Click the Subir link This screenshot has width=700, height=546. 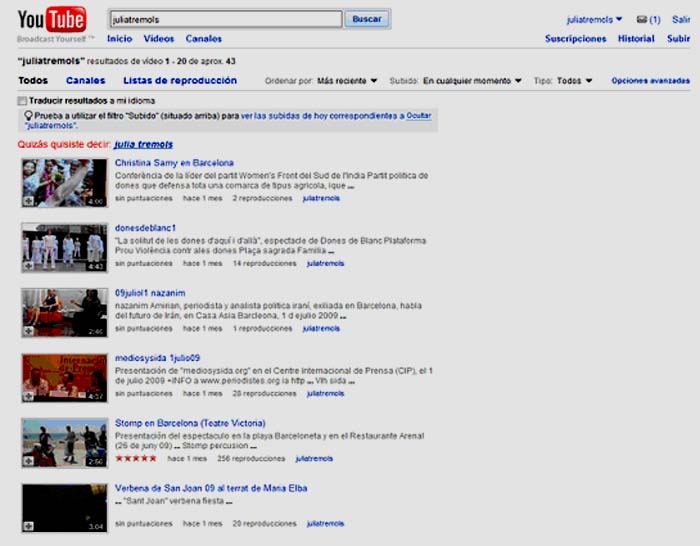[x=679, y=39]
